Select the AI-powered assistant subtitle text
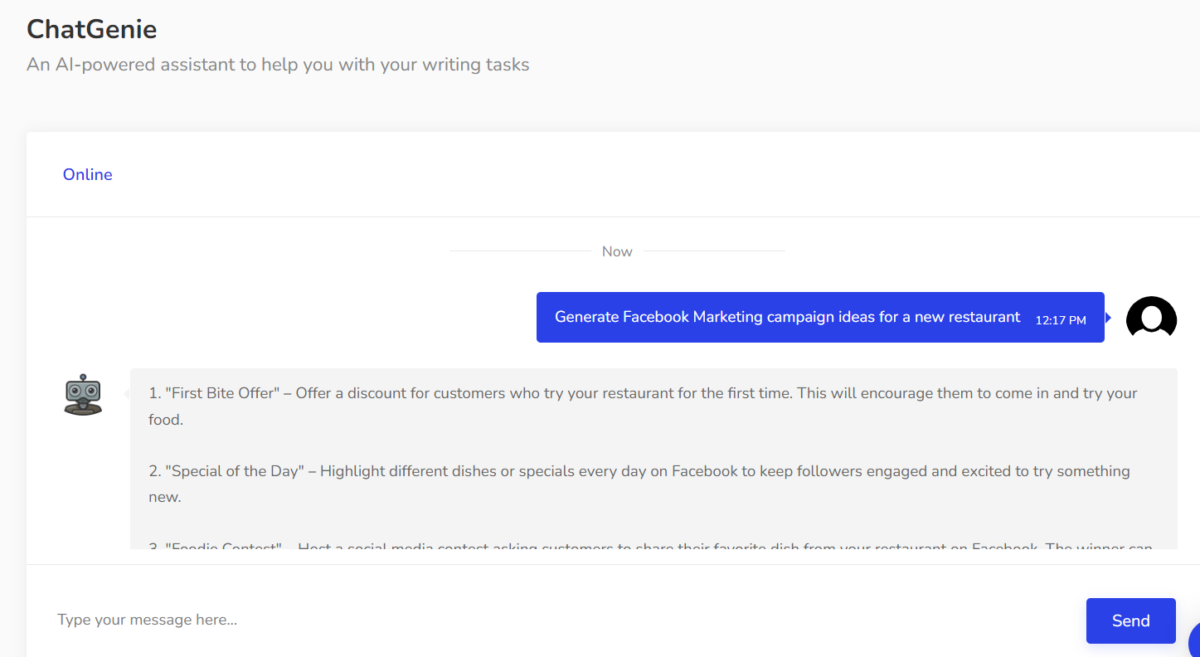The height and width of the screenshot is (657, 1200). pyautogui.click(x=277, y=64)
